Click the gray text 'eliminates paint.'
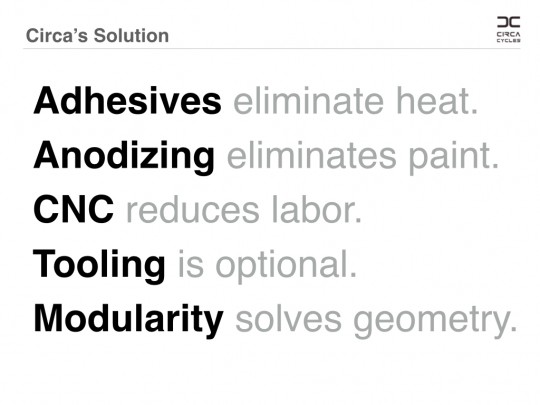Viewport: 540px width, 405px height. click(x=363, y=157)
